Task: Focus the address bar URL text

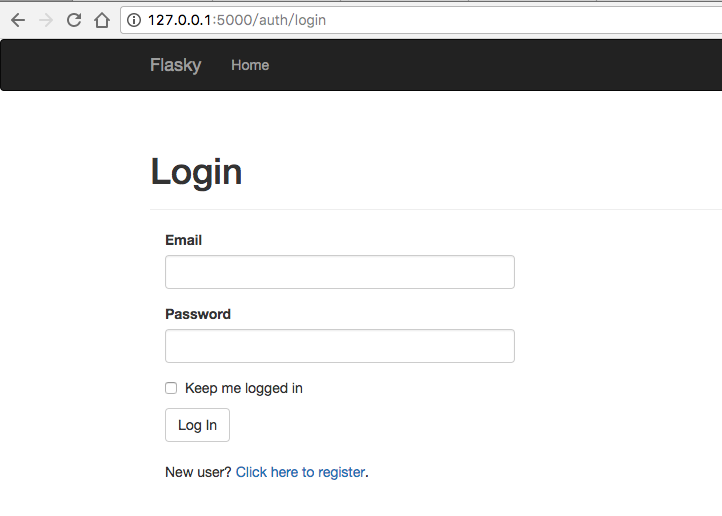Action: (x=236, y=20)
